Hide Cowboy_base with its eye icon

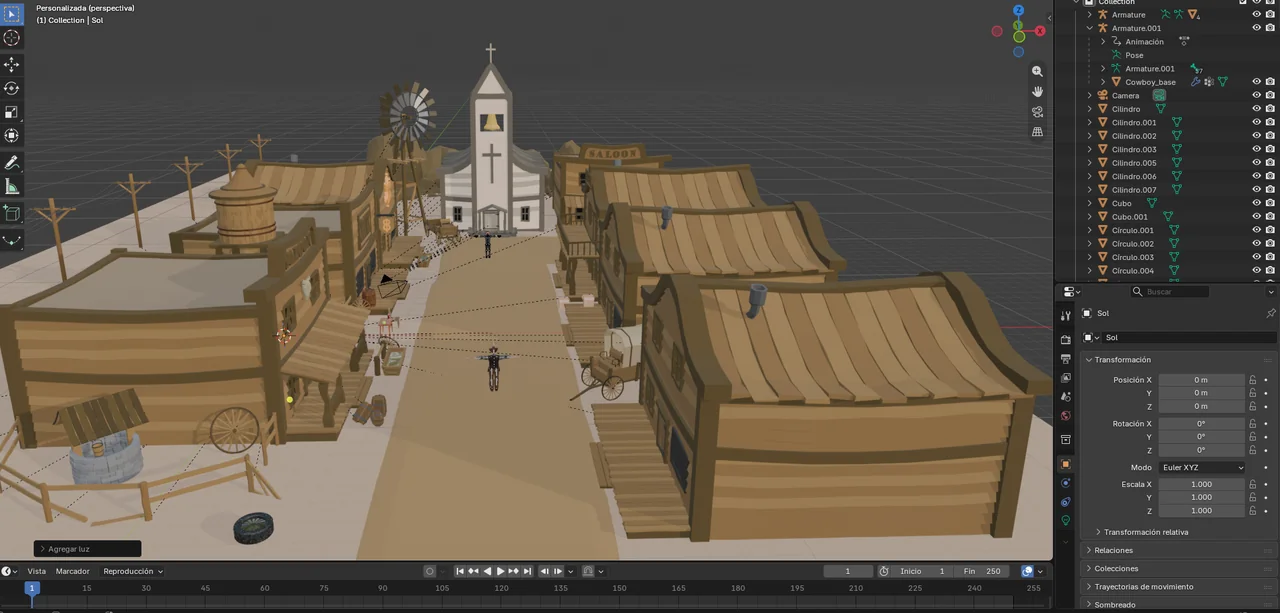(x=1257, y=82)
